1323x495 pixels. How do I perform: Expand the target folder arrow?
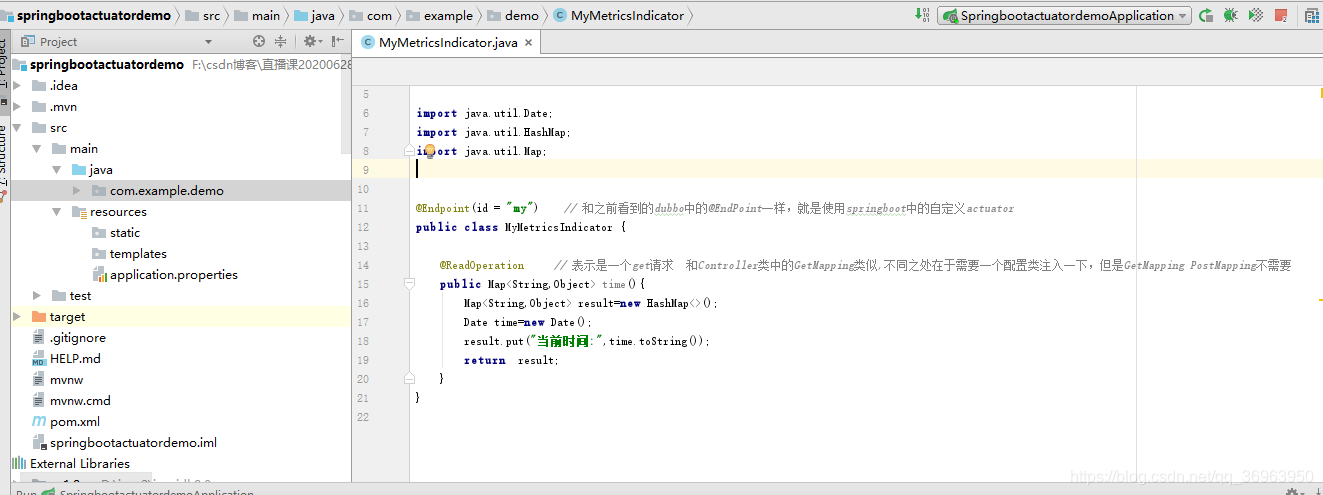pos(17,317)
